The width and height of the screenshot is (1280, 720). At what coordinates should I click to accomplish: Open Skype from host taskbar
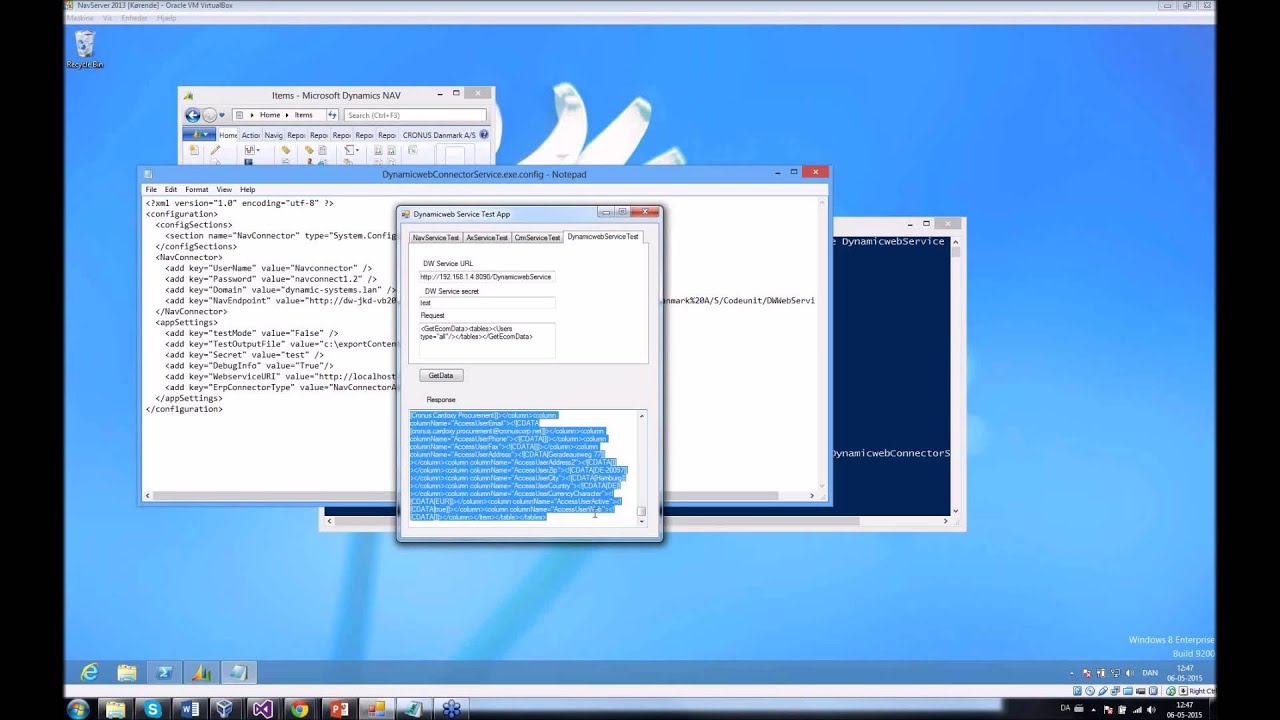153,709
